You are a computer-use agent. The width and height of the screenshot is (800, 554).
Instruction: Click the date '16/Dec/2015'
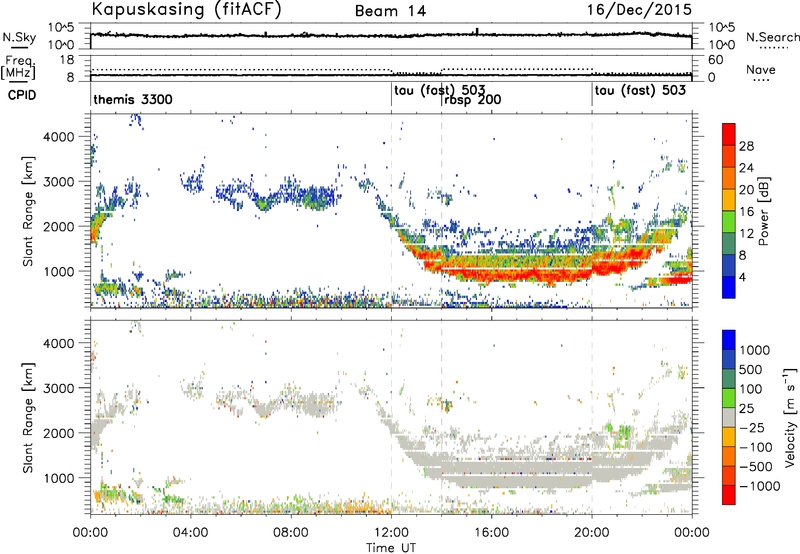click(639, 9)
